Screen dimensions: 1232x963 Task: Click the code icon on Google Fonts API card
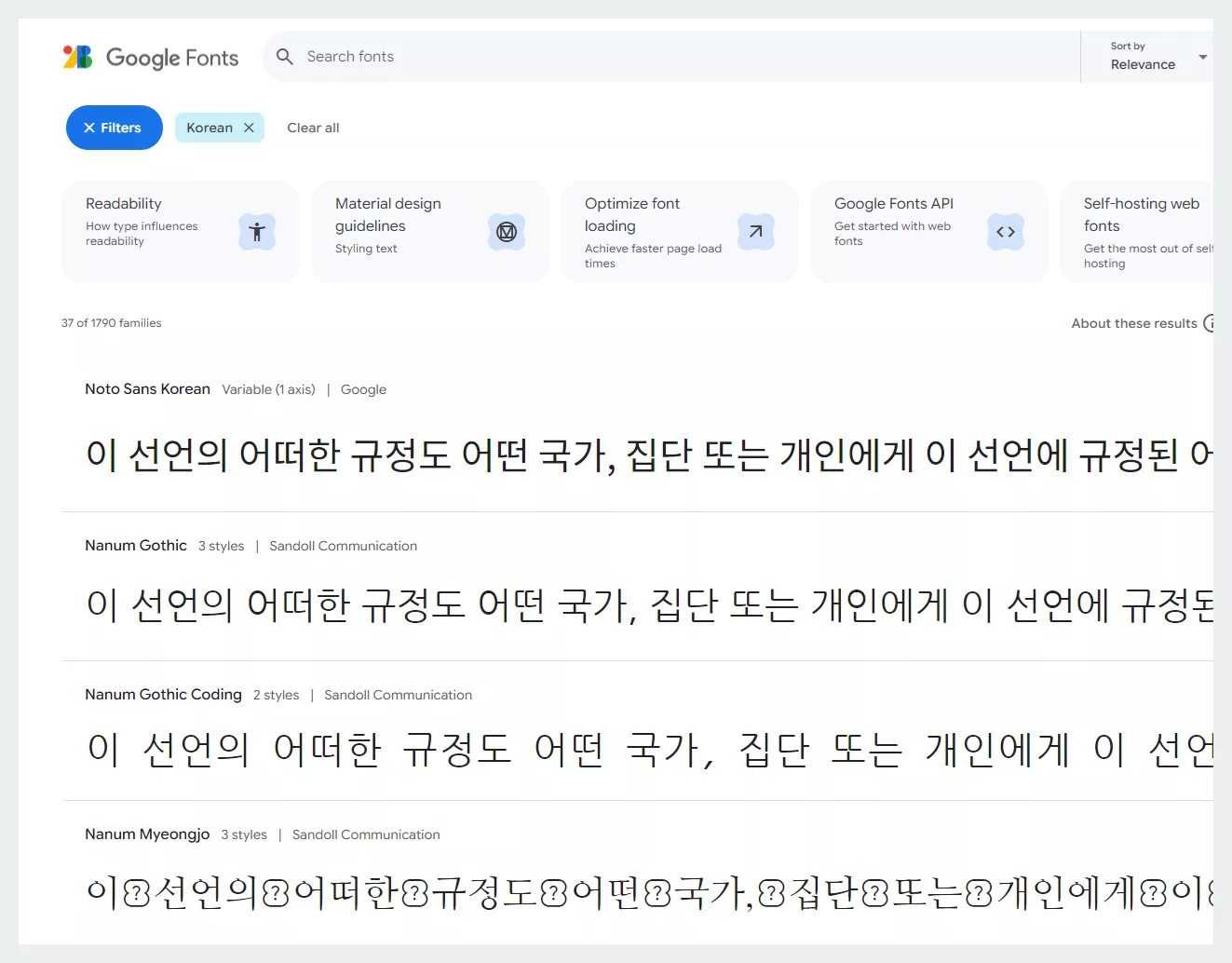1006,232
